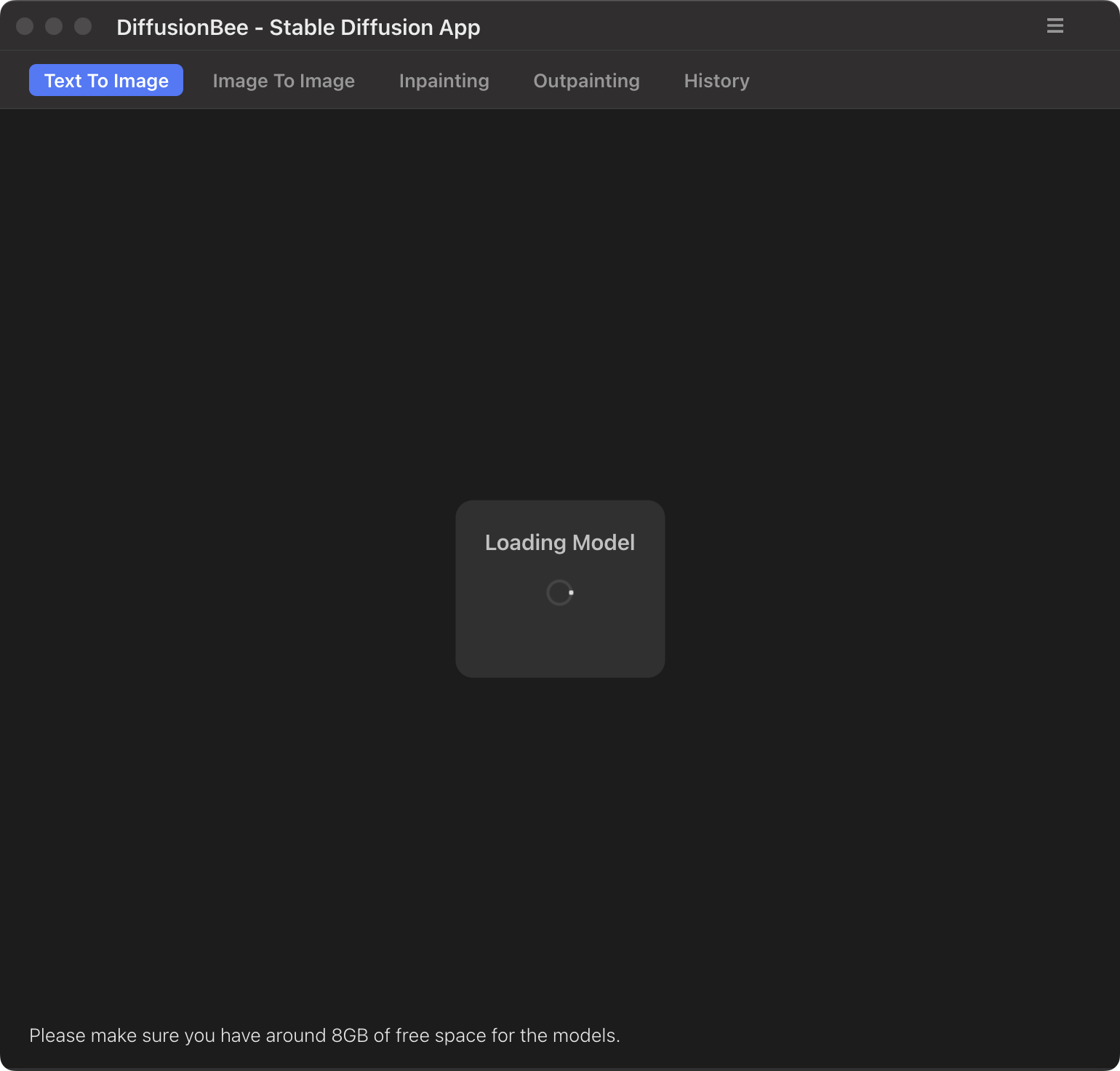Image resolution: width=1120 pixels, height=1071 pixels.
Task: Close the DiffusionBee window
Action: (25, 26)
